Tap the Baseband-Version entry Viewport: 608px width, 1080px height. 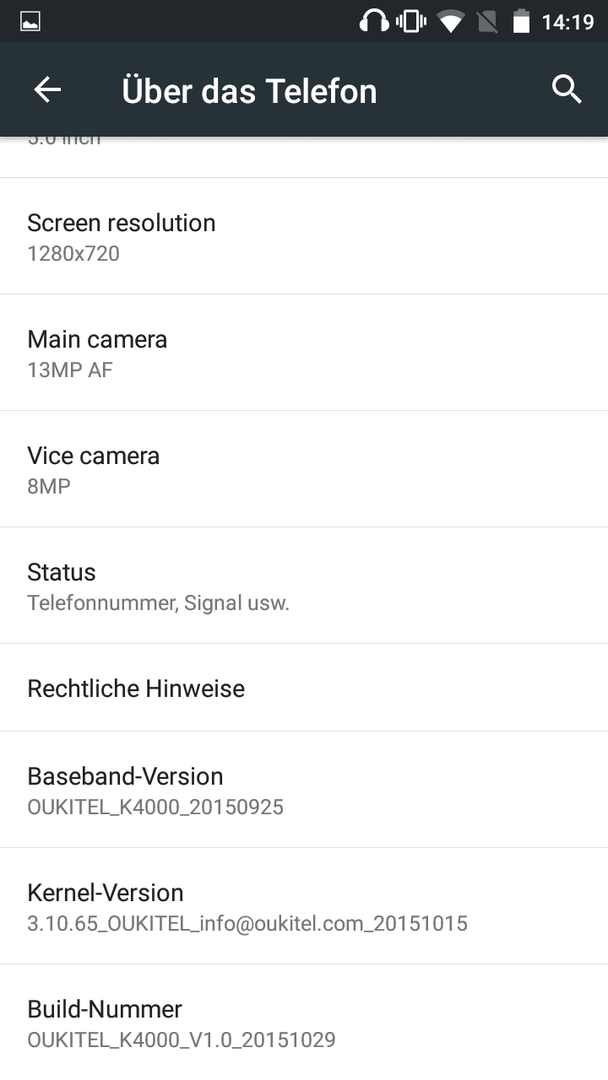[304, 789]
